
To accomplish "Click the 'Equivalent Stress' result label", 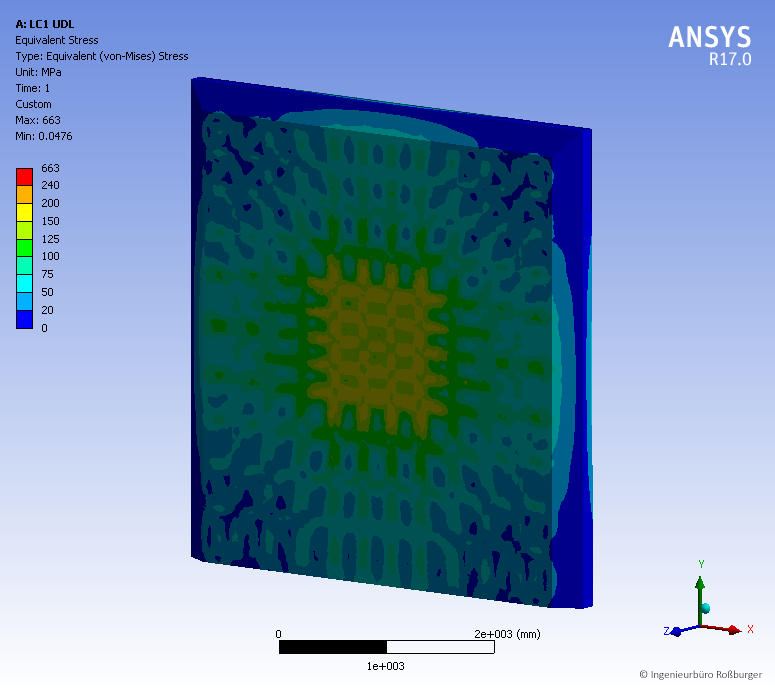I will [57, 40].
